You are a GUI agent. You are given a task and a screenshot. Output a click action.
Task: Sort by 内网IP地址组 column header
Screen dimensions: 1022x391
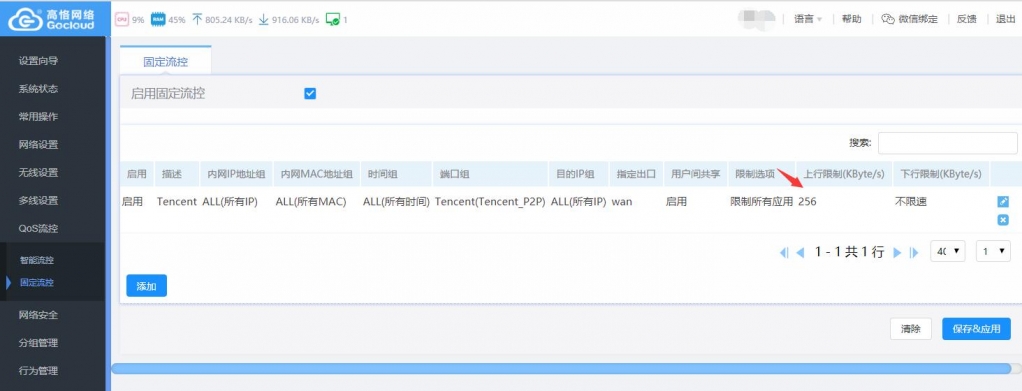pyautogui.click(x=236, y=174)
